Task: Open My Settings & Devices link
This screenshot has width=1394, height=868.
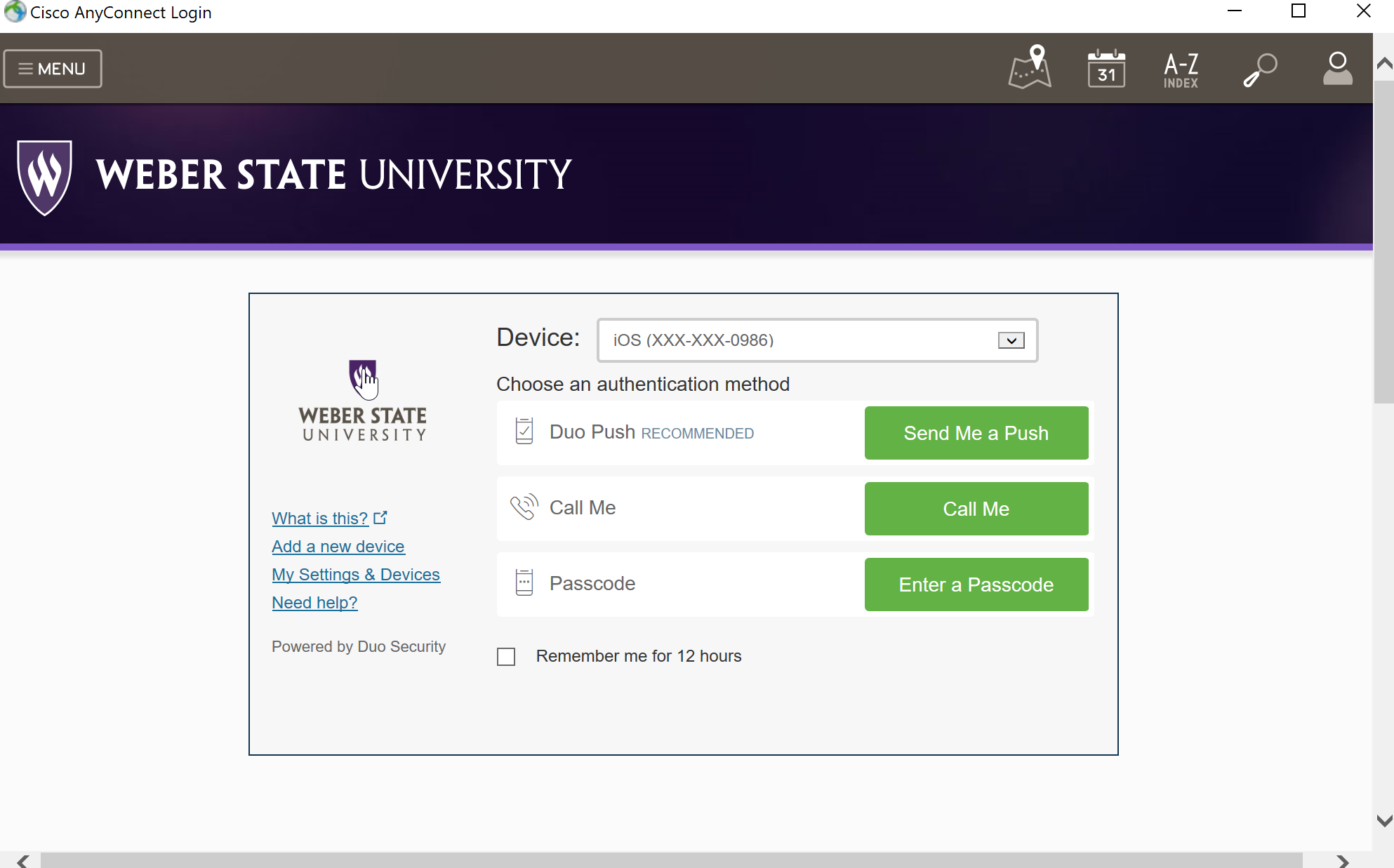Action: tap(355, 575)
